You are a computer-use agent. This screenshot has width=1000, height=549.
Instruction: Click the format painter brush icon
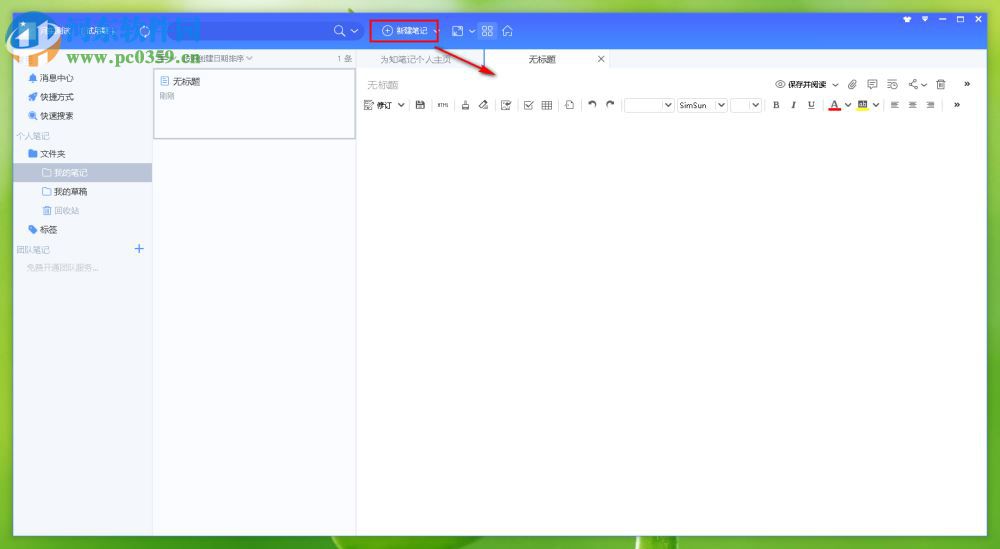click(x=466, y=105)
